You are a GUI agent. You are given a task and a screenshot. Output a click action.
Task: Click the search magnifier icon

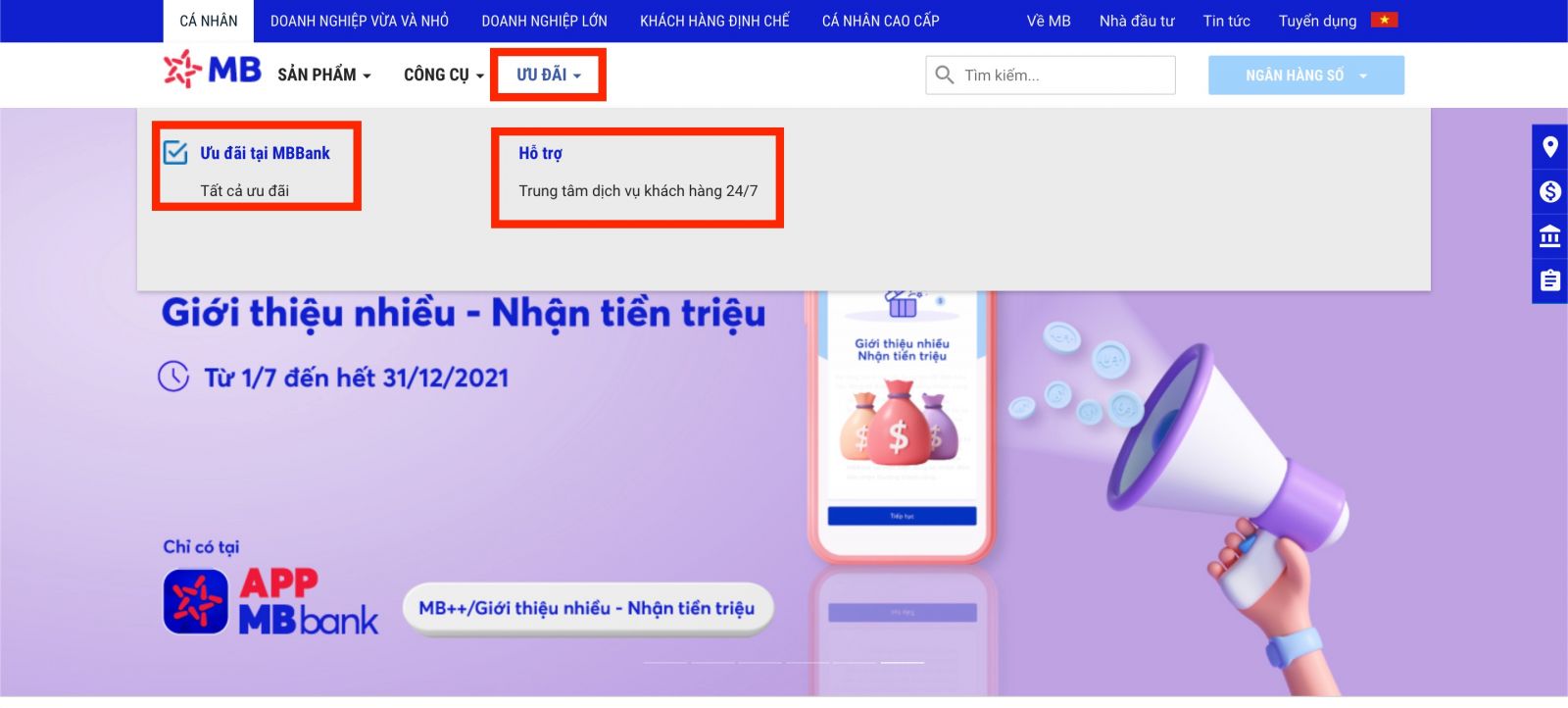(x=944, y=75)
